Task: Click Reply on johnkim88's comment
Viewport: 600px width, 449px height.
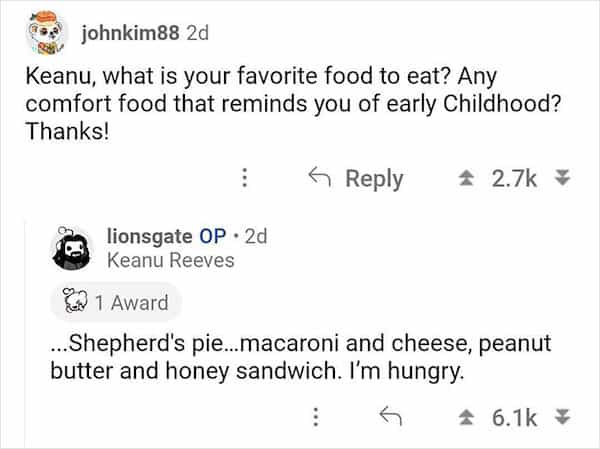Action: (x=373, y=178)
